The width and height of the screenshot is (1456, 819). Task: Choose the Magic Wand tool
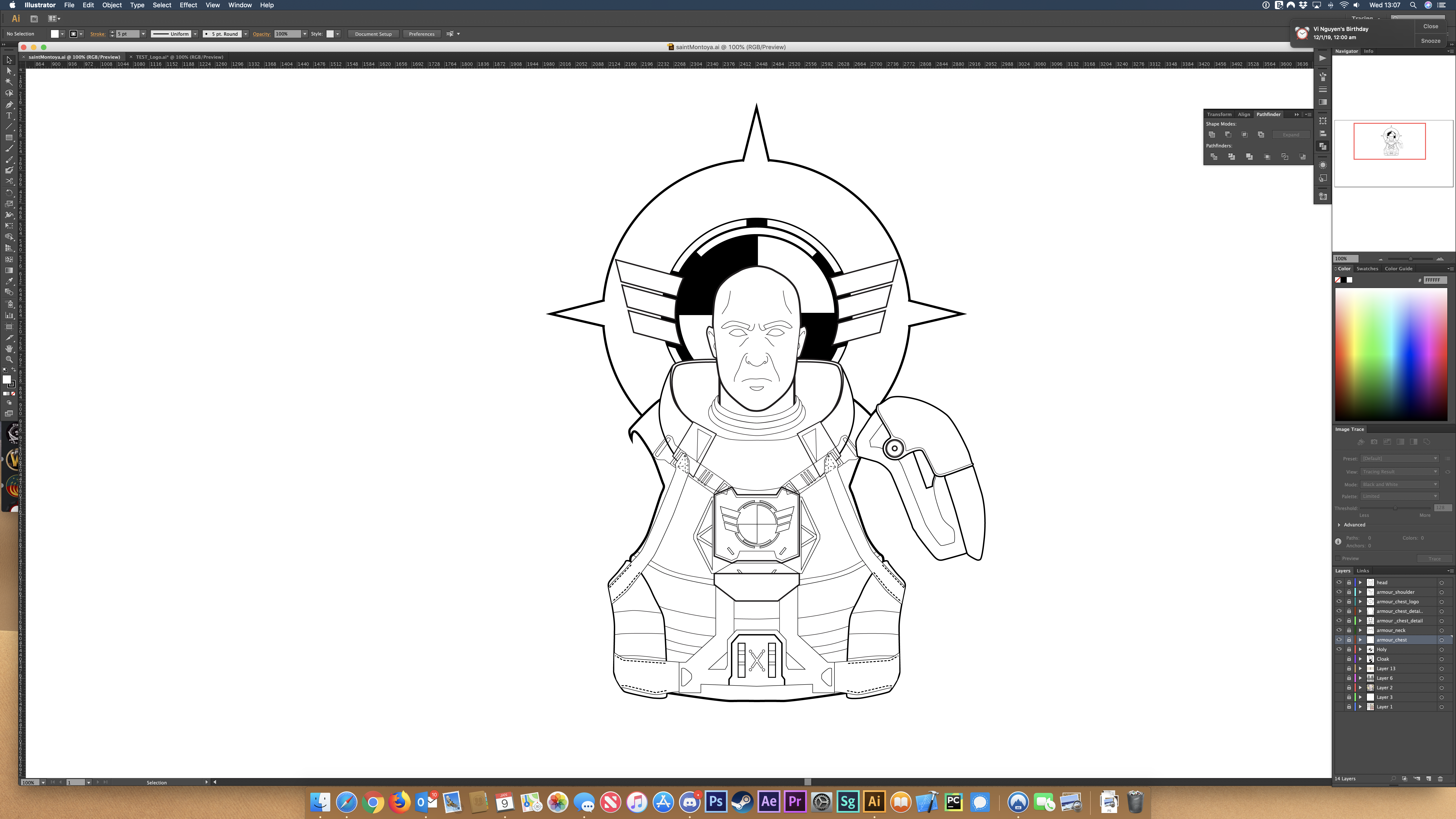(9, 82)
